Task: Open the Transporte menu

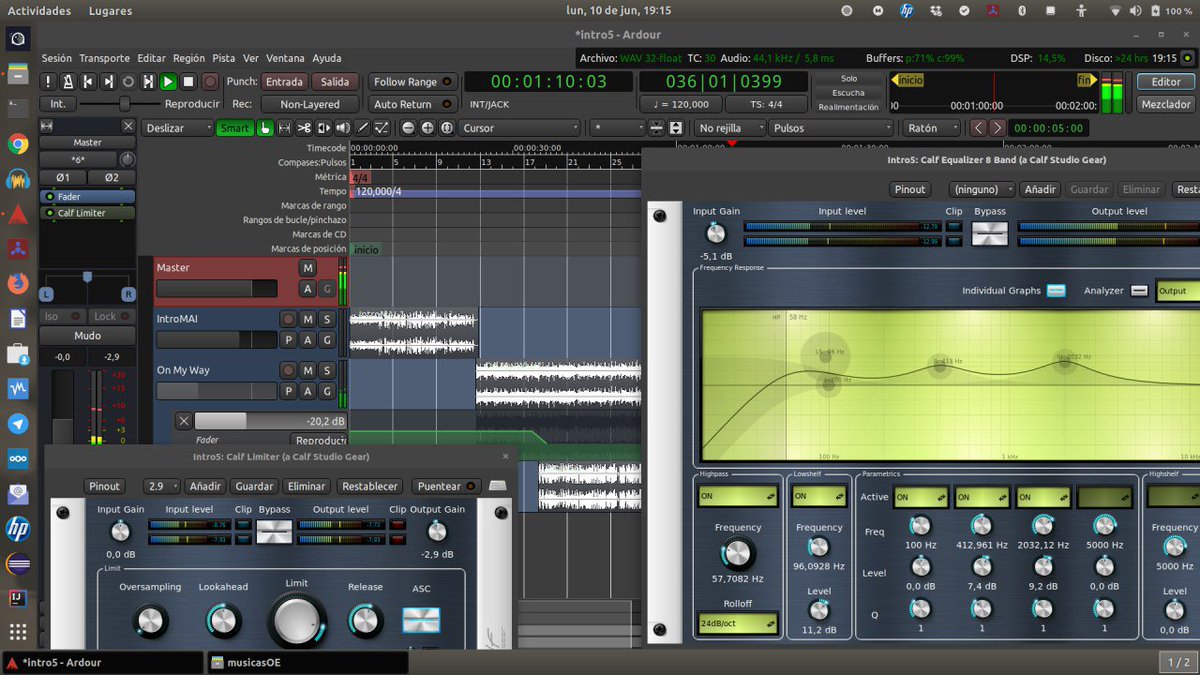Action: (x=104, y=58)
